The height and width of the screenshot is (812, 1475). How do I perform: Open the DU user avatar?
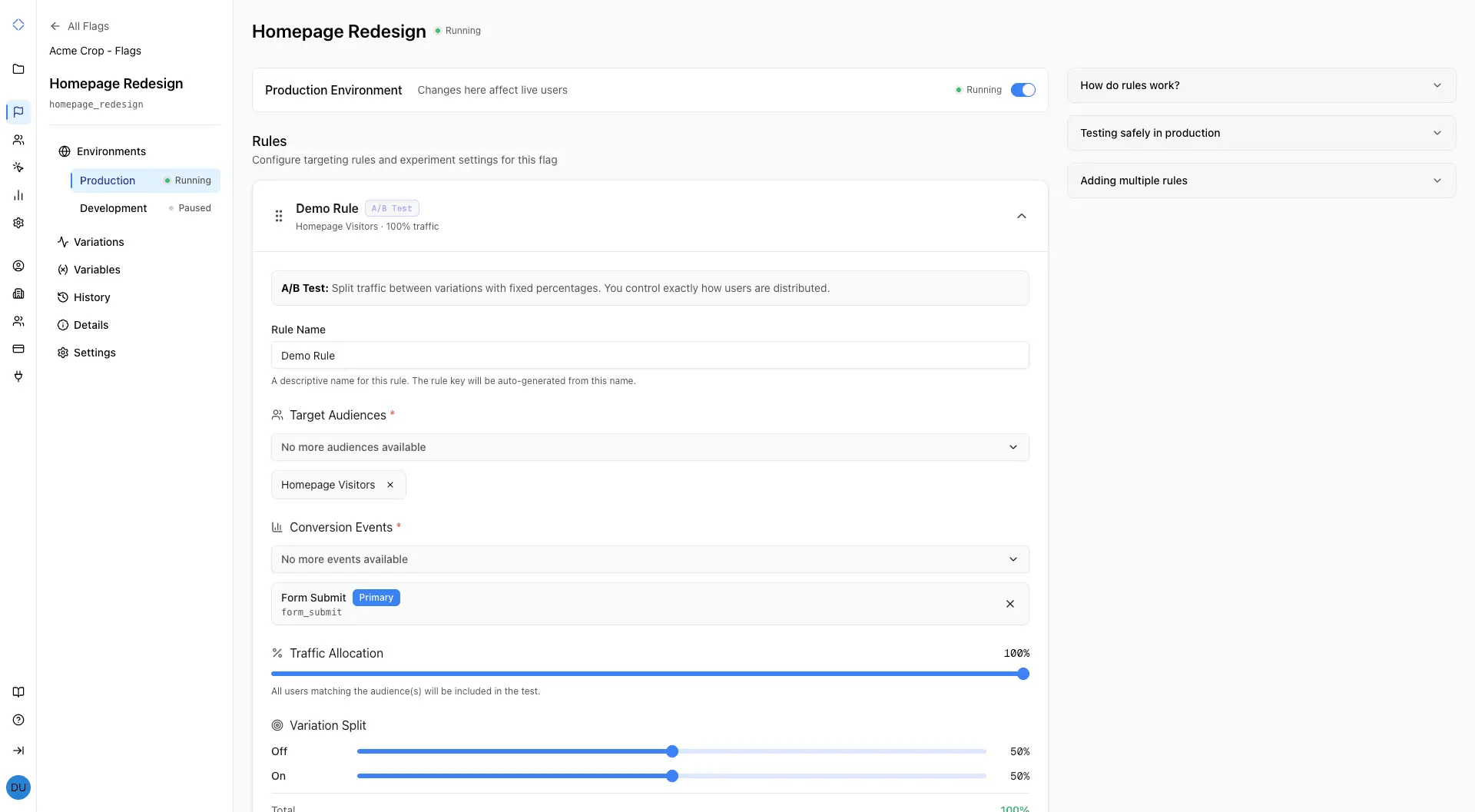tap(18, 787)
